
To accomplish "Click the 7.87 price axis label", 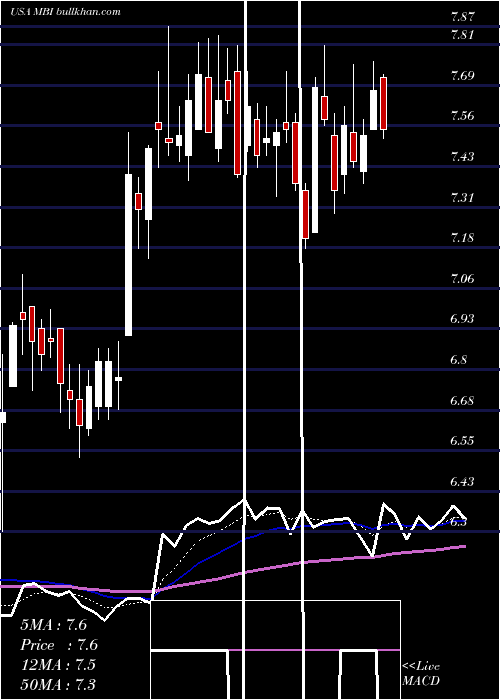I will pyautogui.click(x=462, y=17).
